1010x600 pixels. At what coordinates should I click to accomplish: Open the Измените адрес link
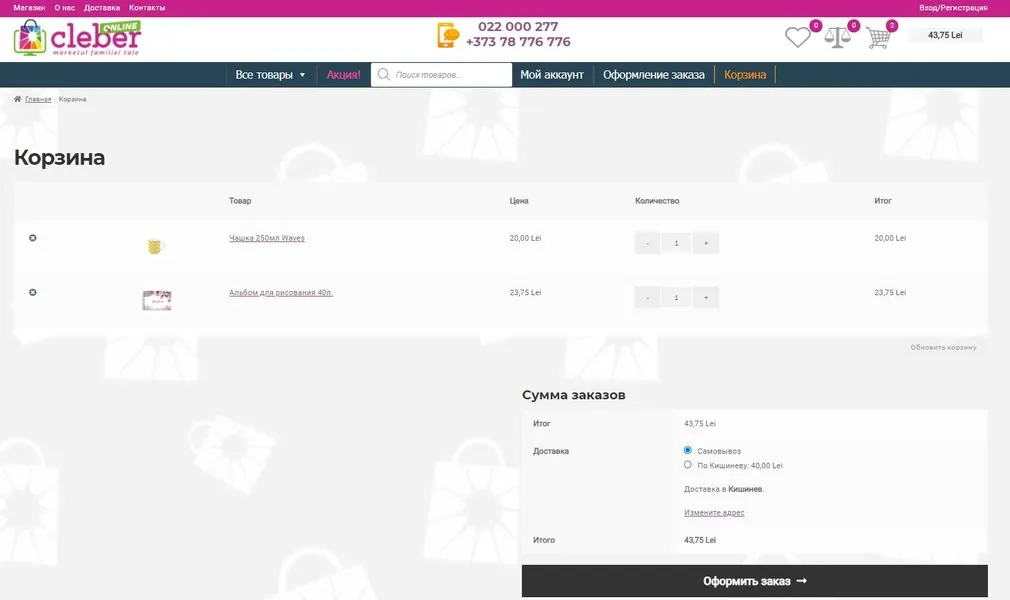click(714, 512)
